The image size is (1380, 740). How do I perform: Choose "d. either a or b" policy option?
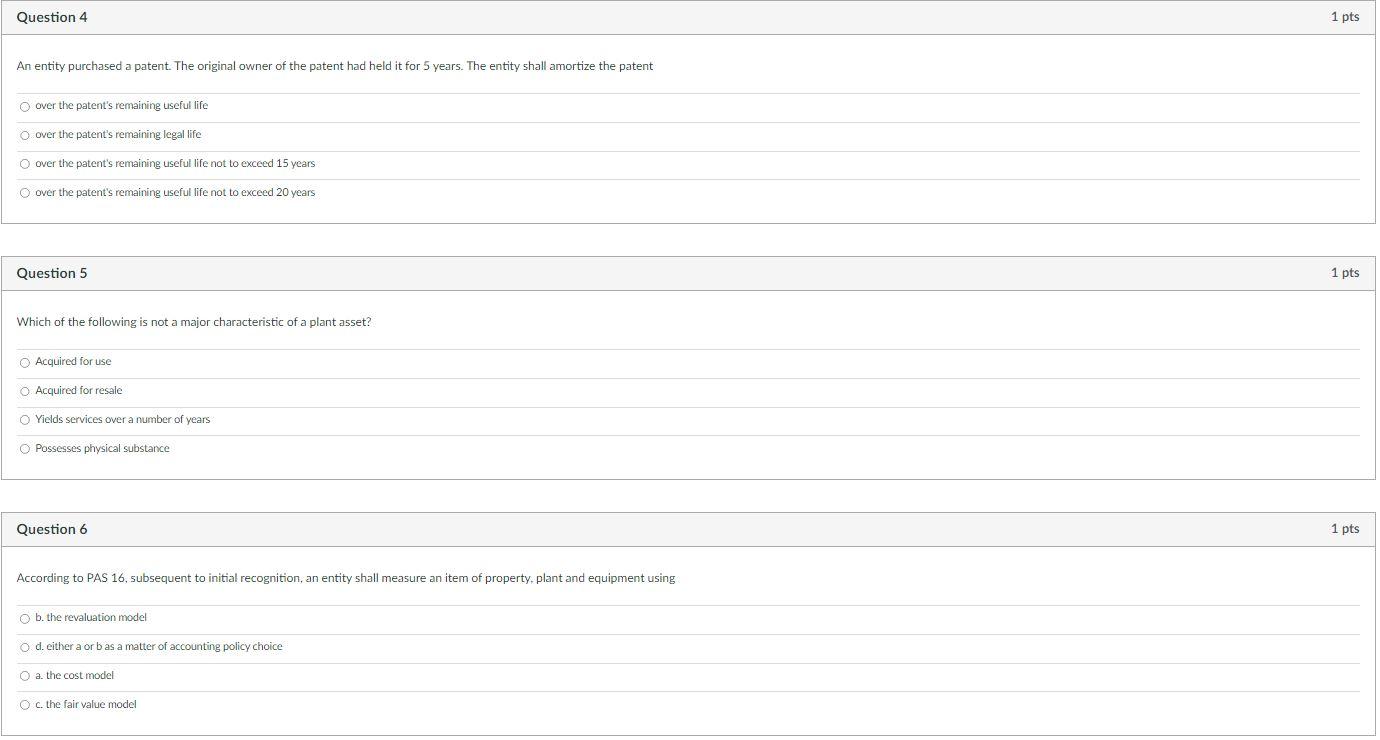tap(24, 647)
